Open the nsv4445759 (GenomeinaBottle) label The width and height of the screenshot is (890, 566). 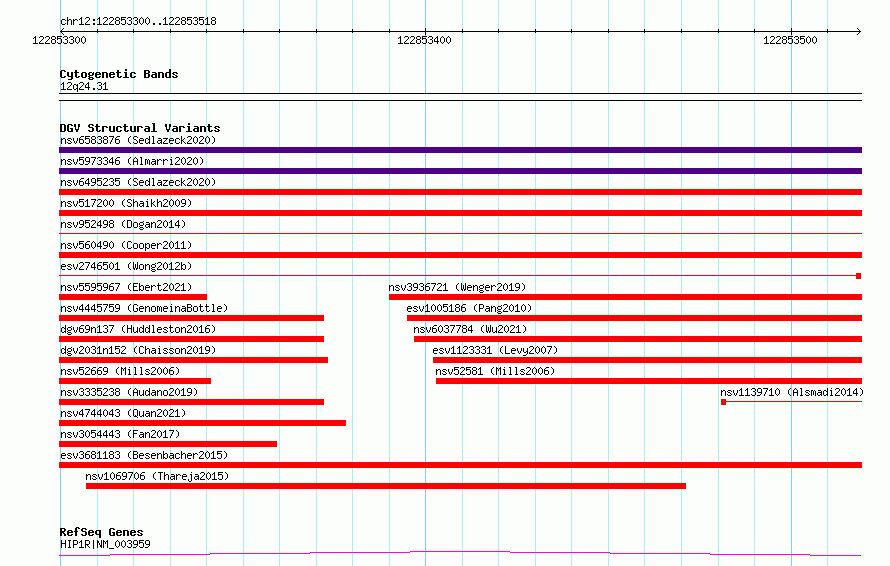coord(144,308)
